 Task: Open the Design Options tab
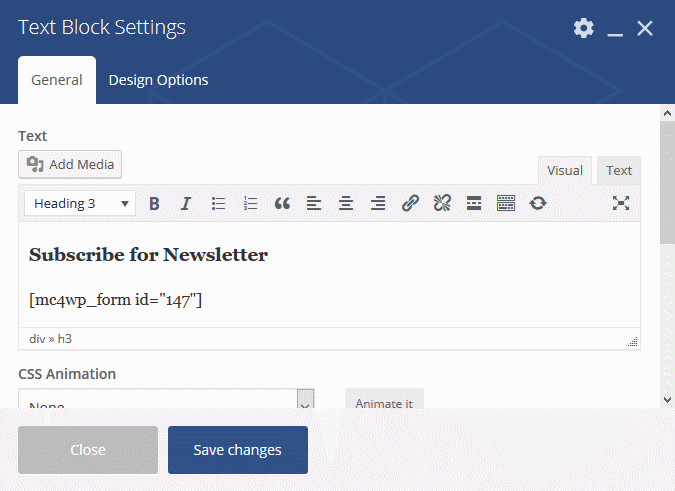click(x=158, y=80)
